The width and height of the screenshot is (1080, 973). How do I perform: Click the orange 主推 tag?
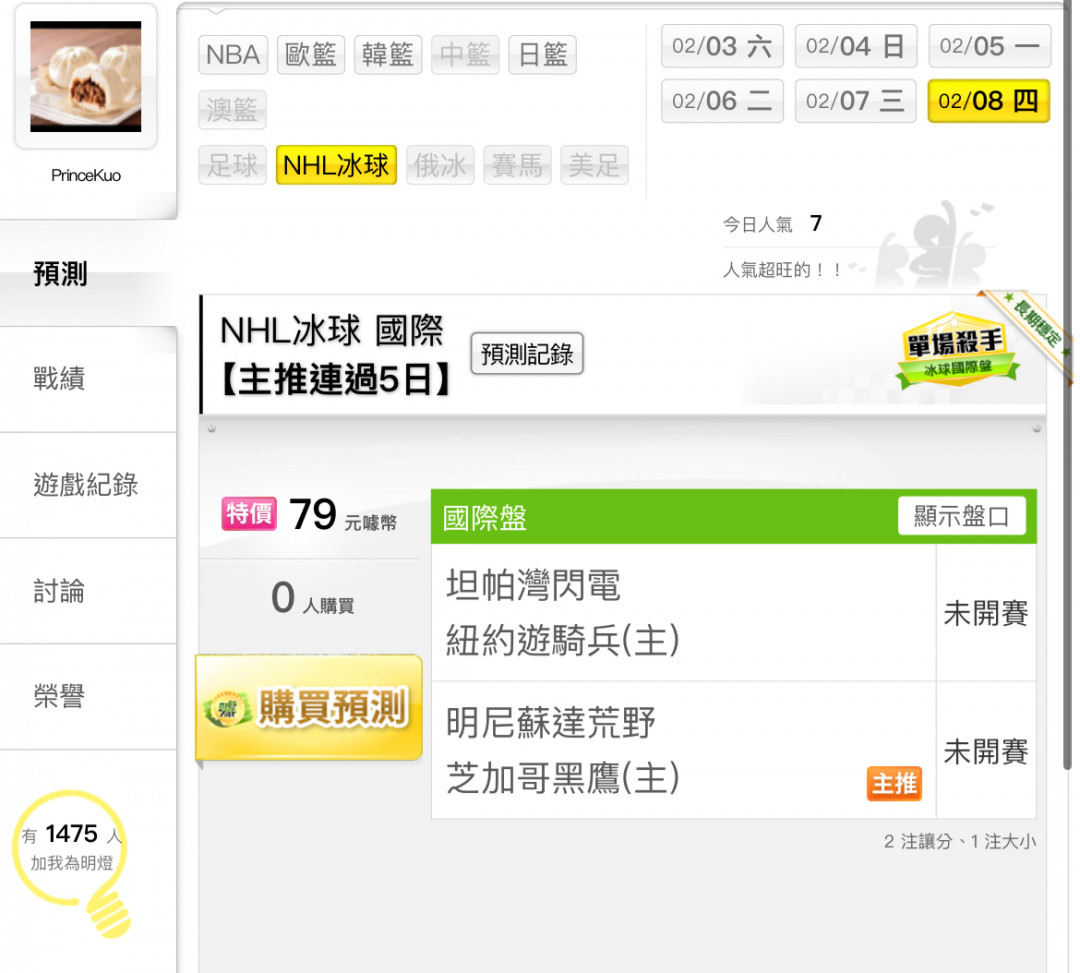[893, 783]
